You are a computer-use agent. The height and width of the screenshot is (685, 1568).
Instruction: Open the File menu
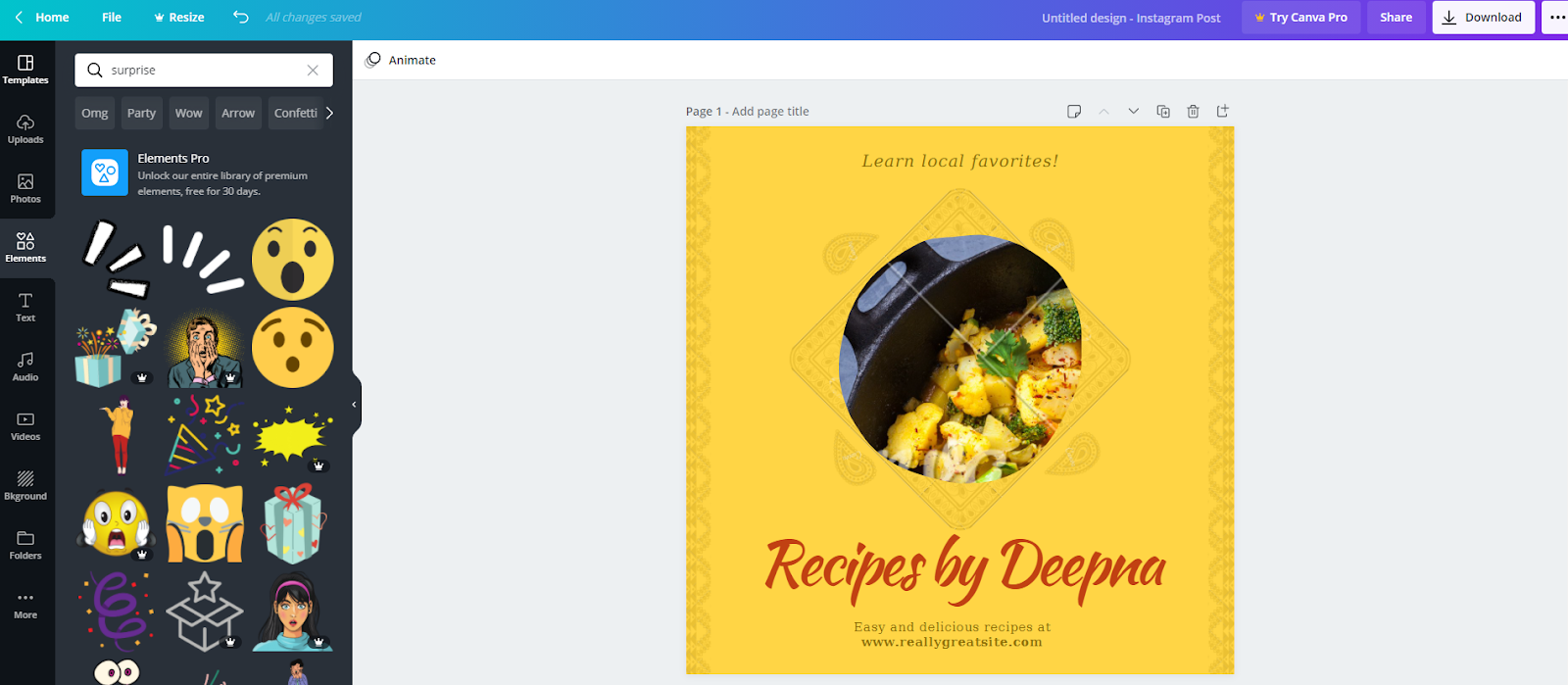click(x=112, y=18)
